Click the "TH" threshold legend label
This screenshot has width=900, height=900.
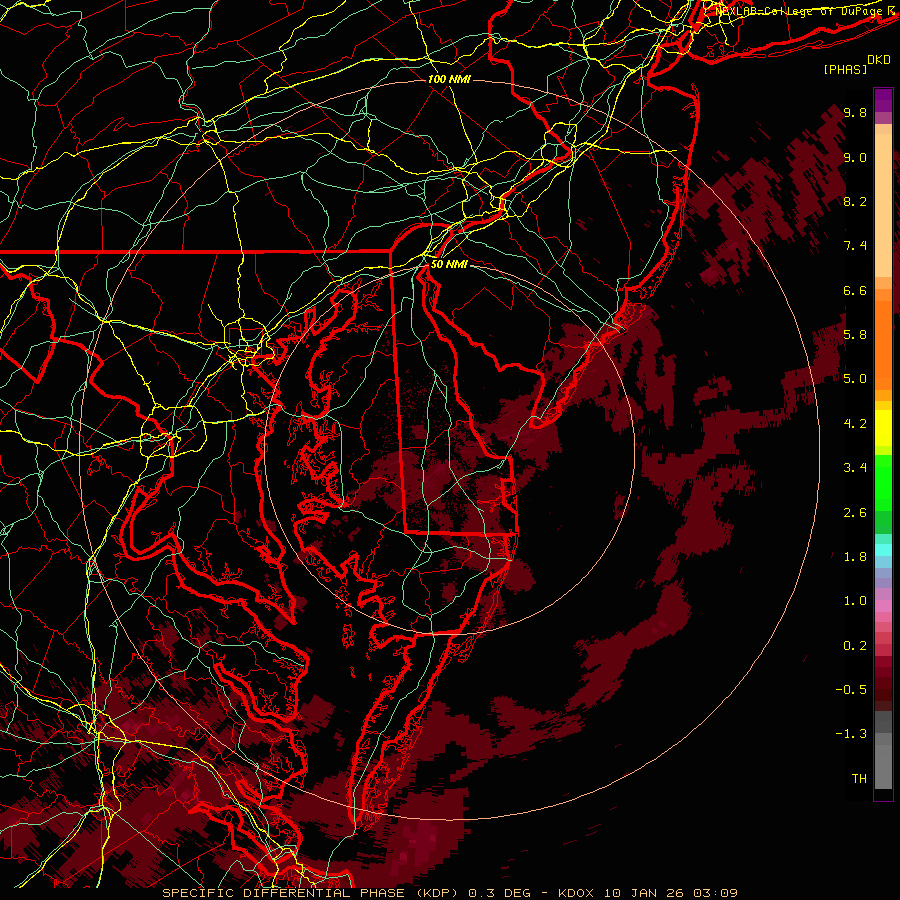pyautogui.click(x=859, y=779)
